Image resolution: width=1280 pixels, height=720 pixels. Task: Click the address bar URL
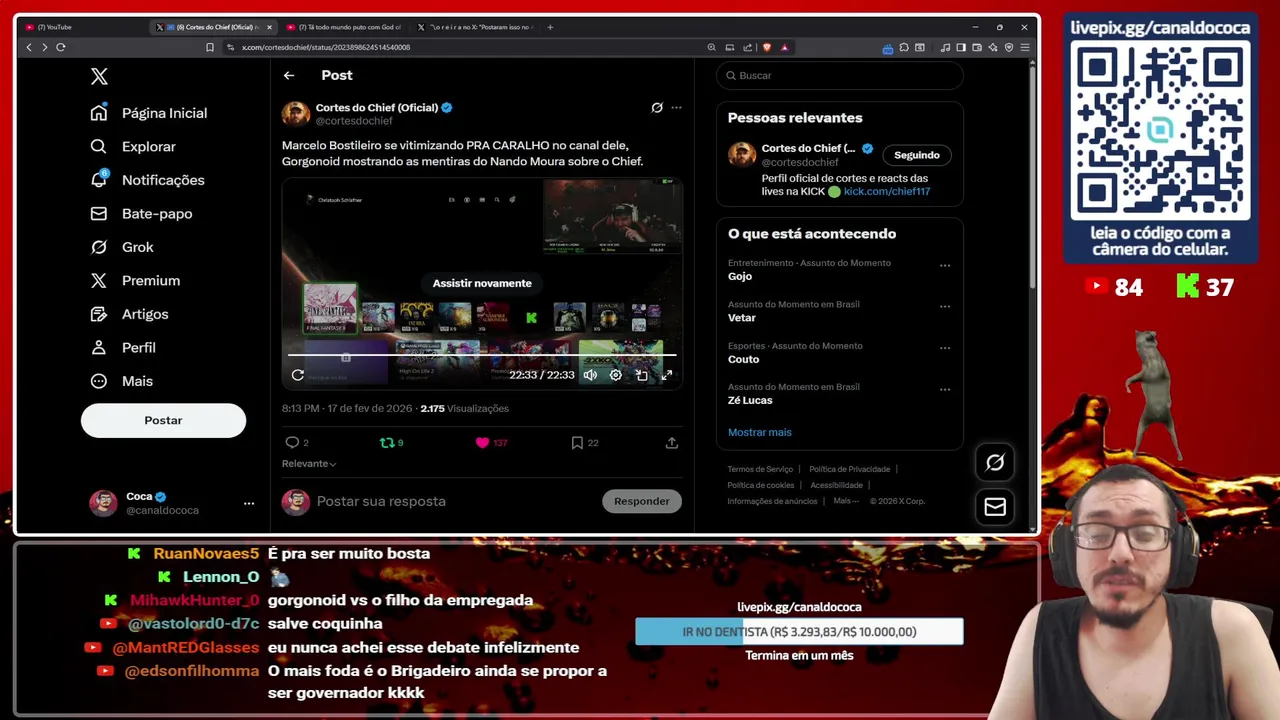point(326,47)
